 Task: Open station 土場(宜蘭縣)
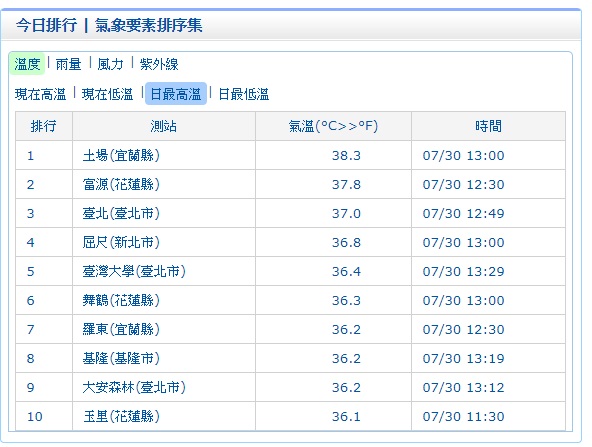(121, 155)
